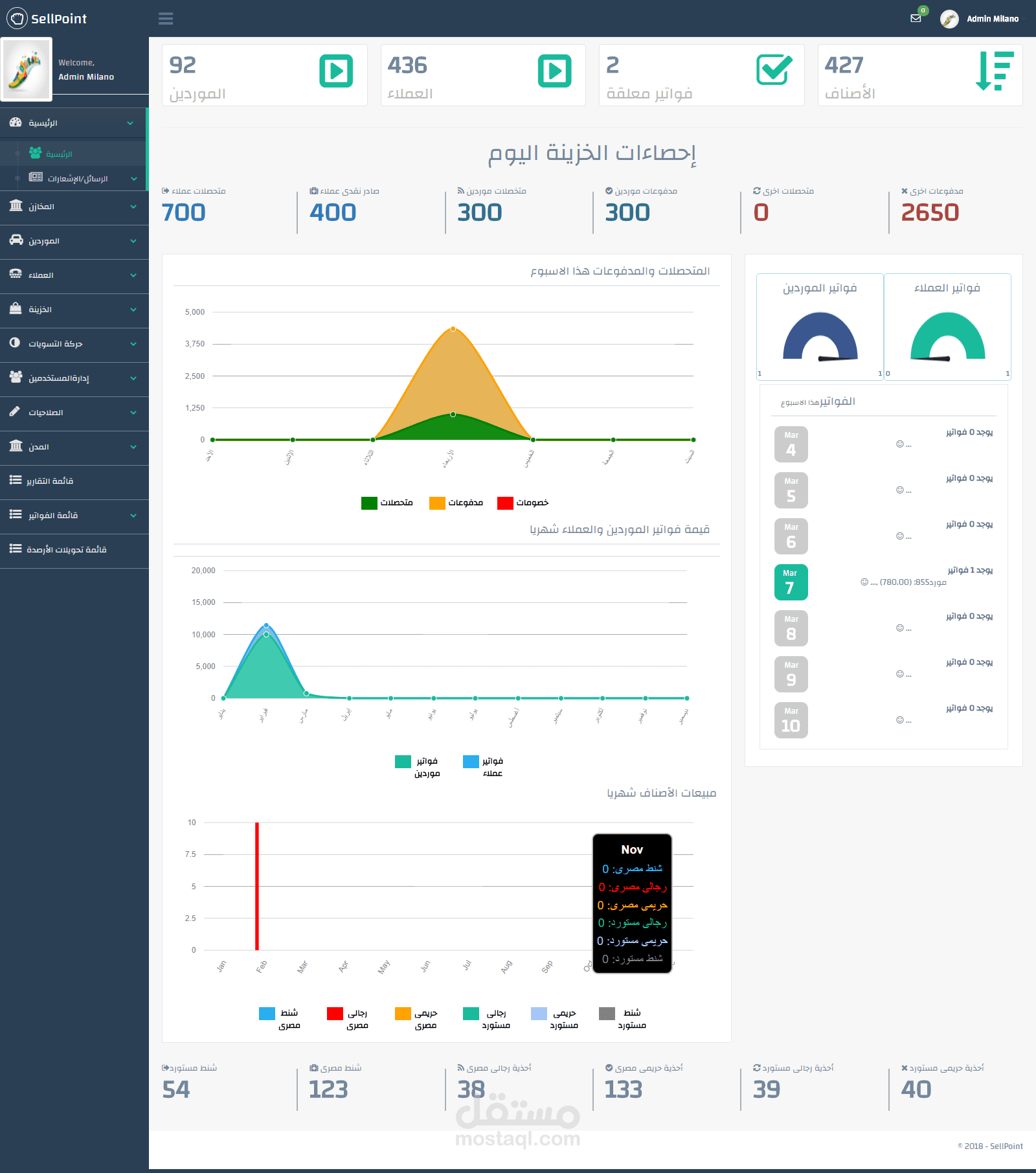Viewport: 1036px width, 1173px height.
Task: Toggle the hamburger sidebar menu
Action: [x=166, y=18]
